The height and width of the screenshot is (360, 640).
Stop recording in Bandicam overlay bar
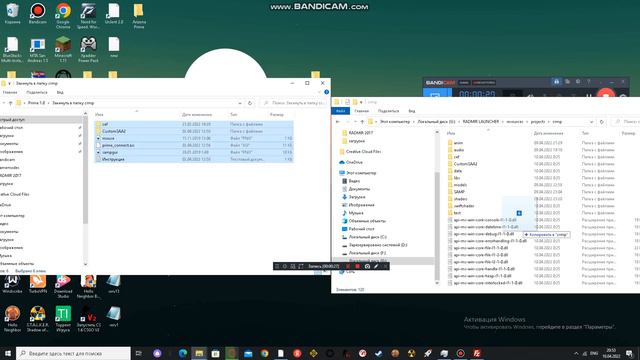[358, 266]
